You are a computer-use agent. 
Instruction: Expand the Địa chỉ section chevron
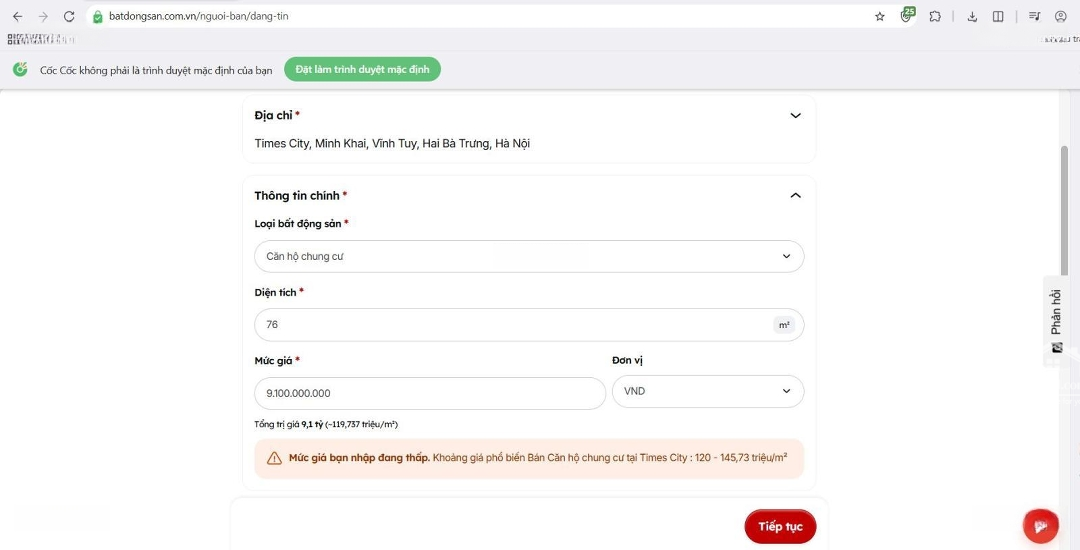pyautogui.click(x=795, y=116)
